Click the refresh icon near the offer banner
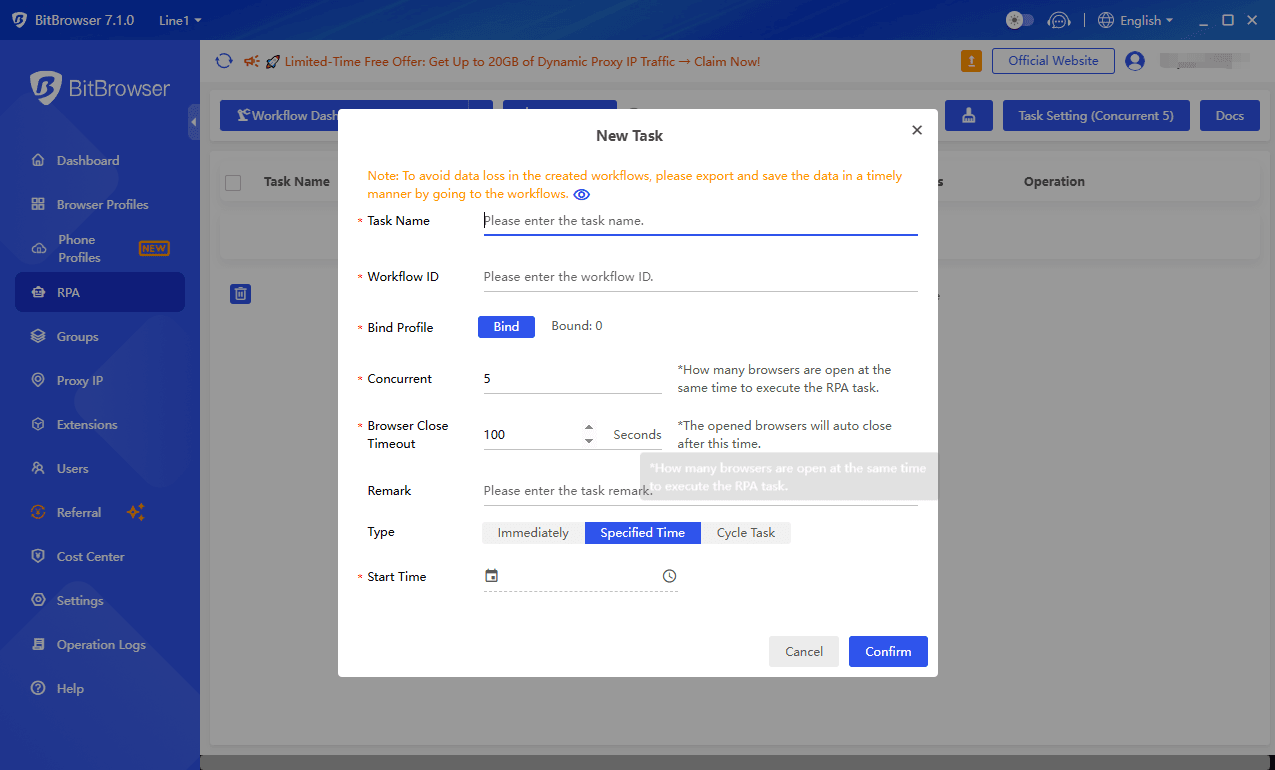 coord(224,60)
